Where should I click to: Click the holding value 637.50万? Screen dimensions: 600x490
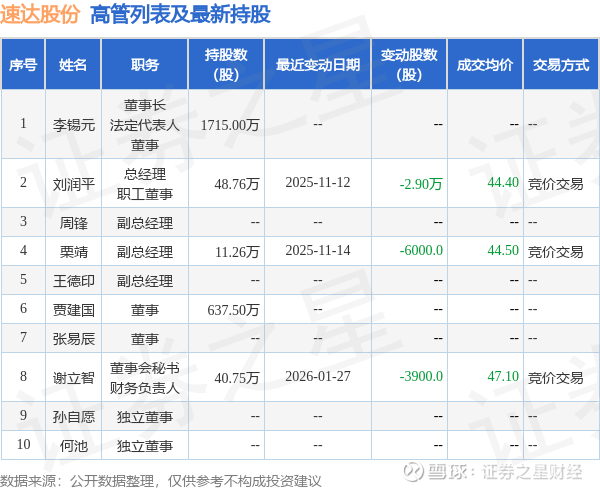pyautogui.click(x=233, y=310)
